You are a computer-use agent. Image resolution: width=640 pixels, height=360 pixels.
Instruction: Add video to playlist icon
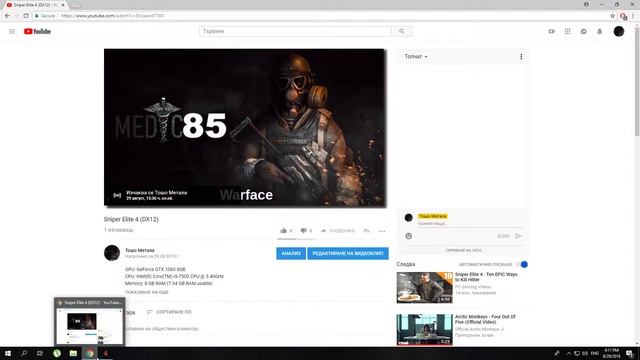[367, 231]
